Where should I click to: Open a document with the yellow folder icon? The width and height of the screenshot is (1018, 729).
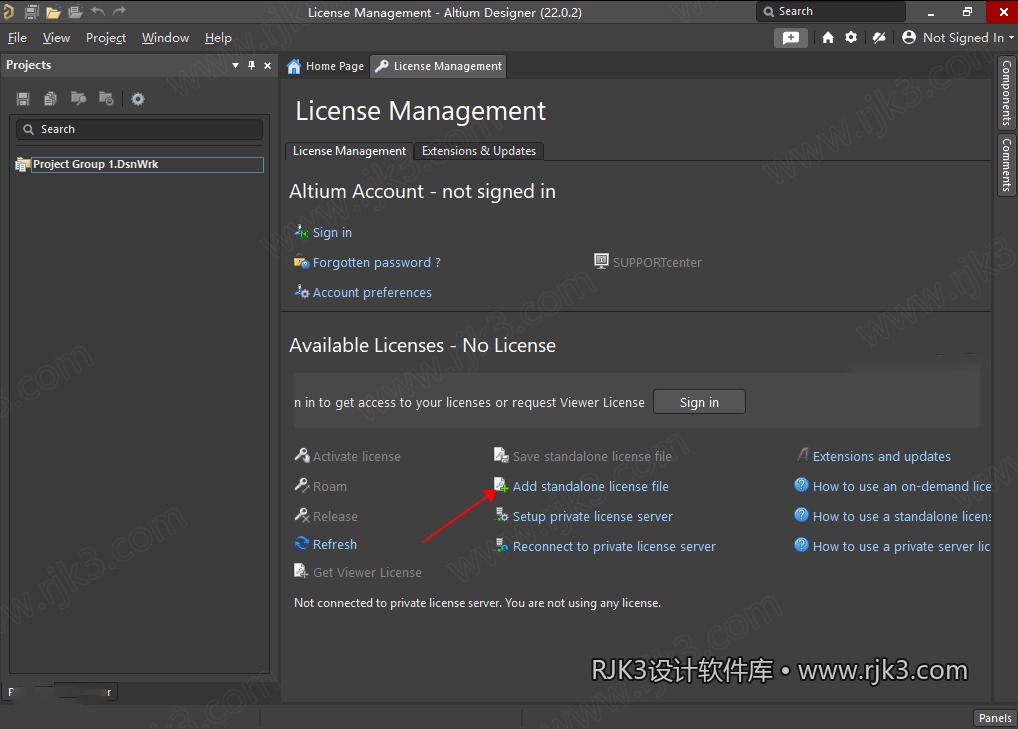click(x=53, y=12)
